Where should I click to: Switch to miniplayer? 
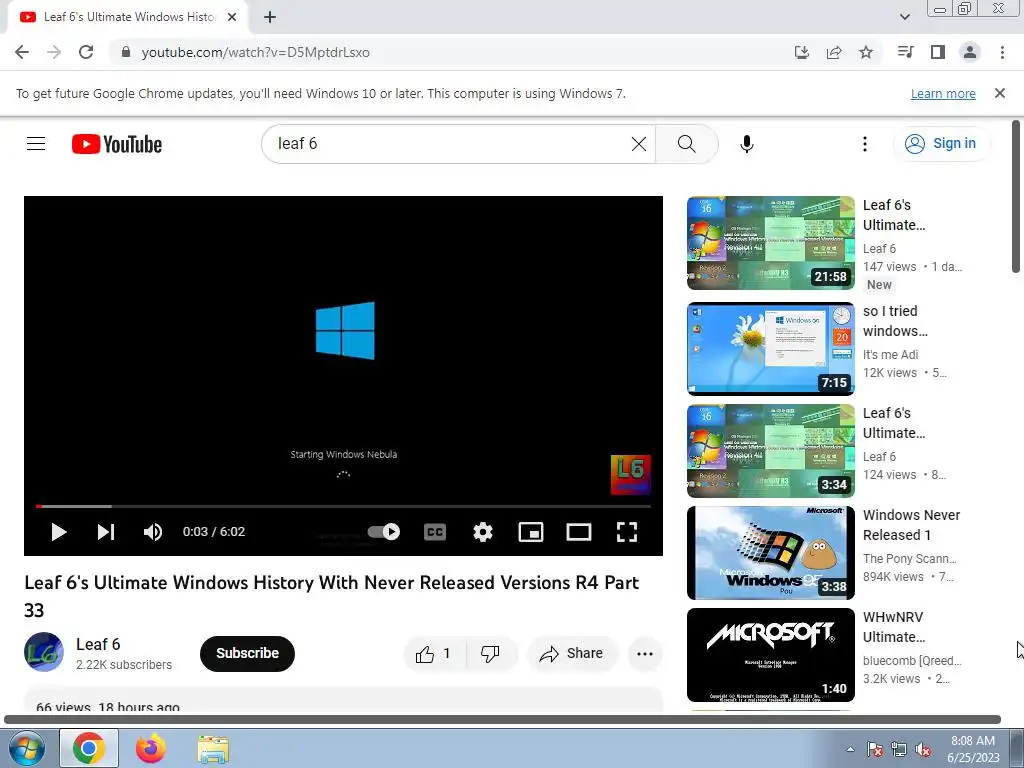531,532
